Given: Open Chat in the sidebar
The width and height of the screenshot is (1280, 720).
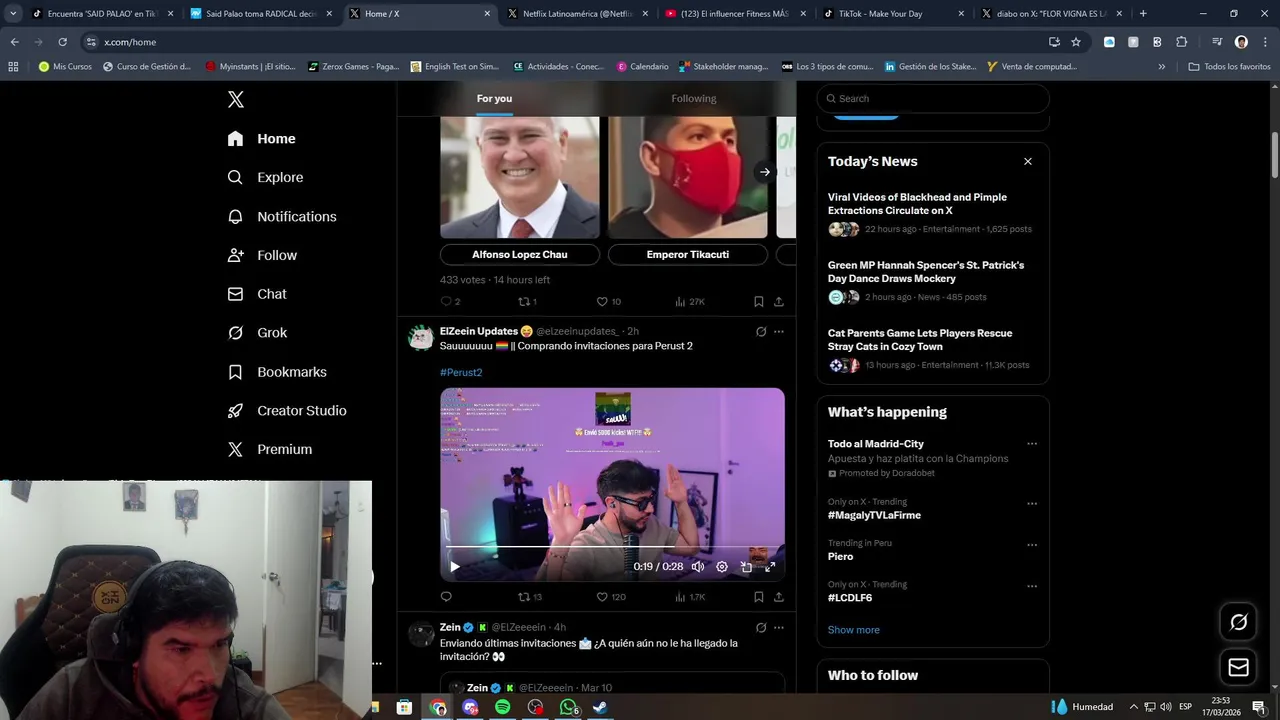Looking at the screenshot, I should point(257,294).
